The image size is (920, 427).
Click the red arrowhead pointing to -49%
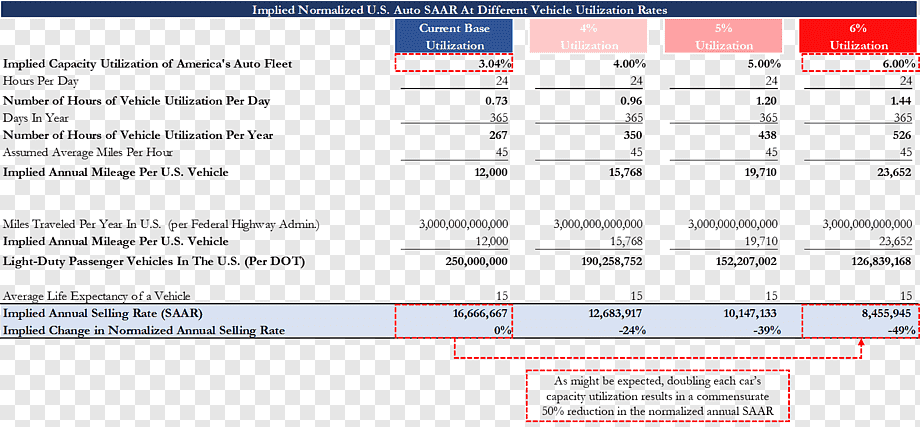click(861, 343)
